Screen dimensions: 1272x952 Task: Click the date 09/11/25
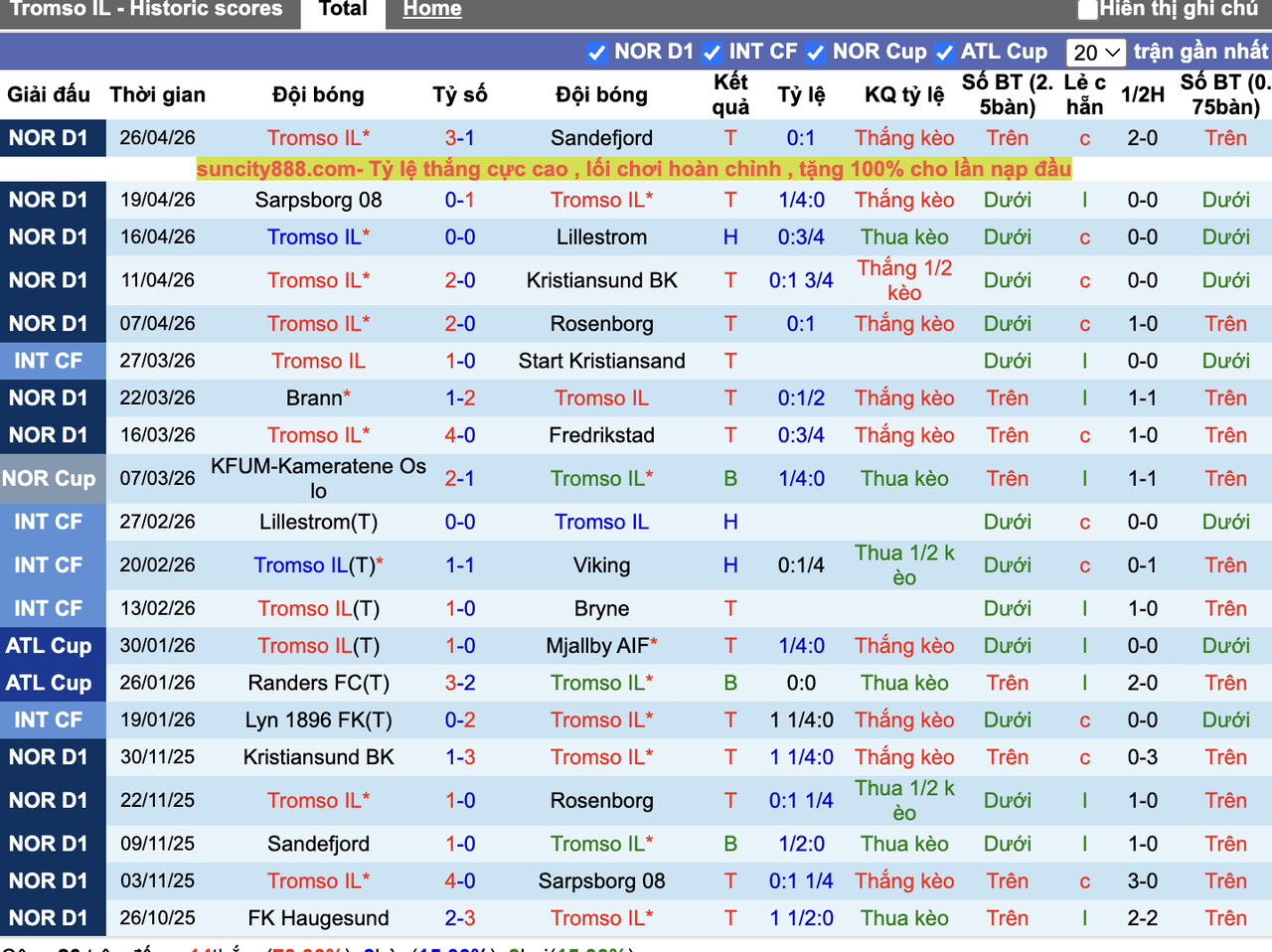click(x=157, y=844)
